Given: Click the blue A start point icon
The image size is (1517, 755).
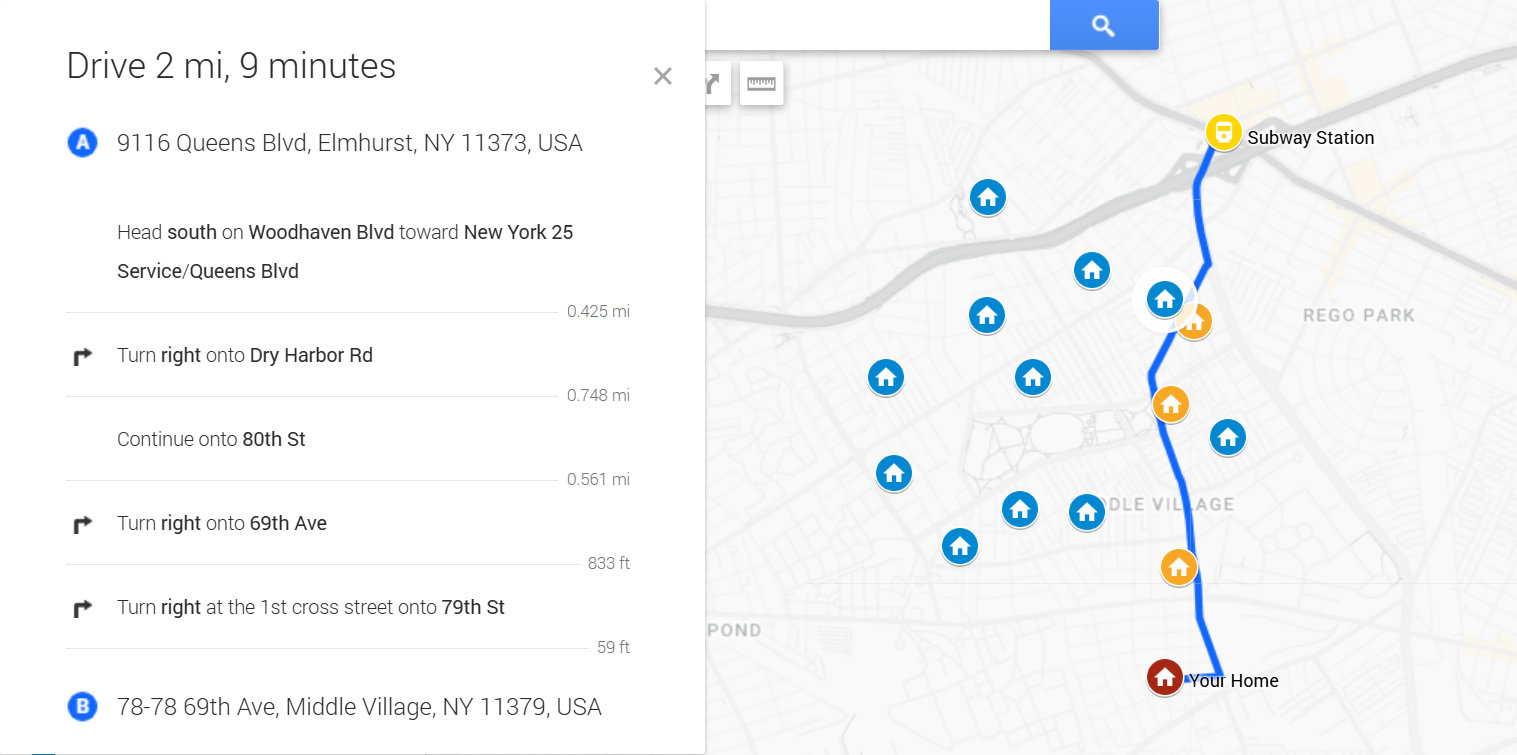Looking at the screenshot, I should [x=82, y=143].
